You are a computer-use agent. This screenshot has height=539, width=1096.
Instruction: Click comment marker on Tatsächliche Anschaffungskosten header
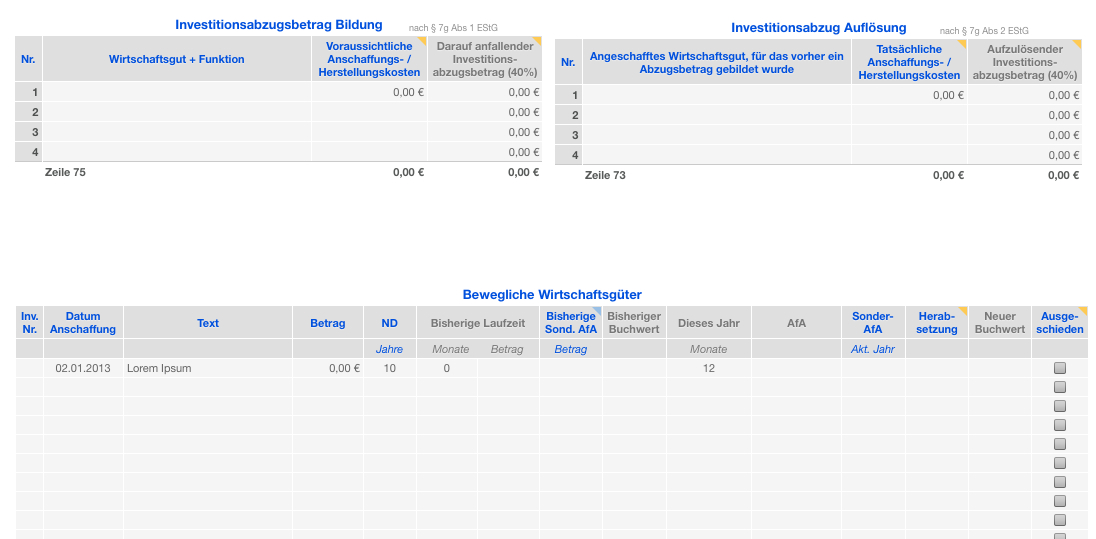[x=961, y=45]
